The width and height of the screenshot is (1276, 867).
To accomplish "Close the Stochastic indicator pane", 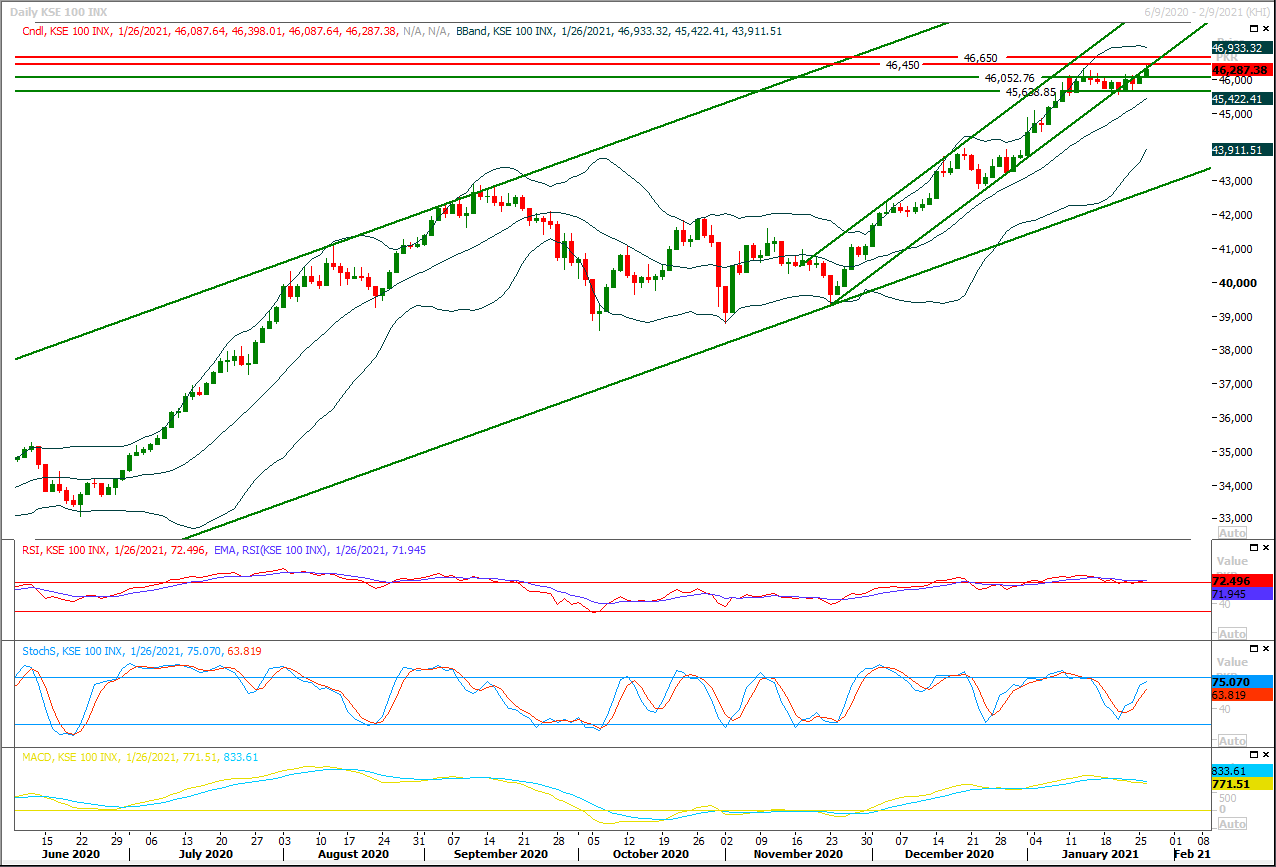I will (x=1267, y=648).
